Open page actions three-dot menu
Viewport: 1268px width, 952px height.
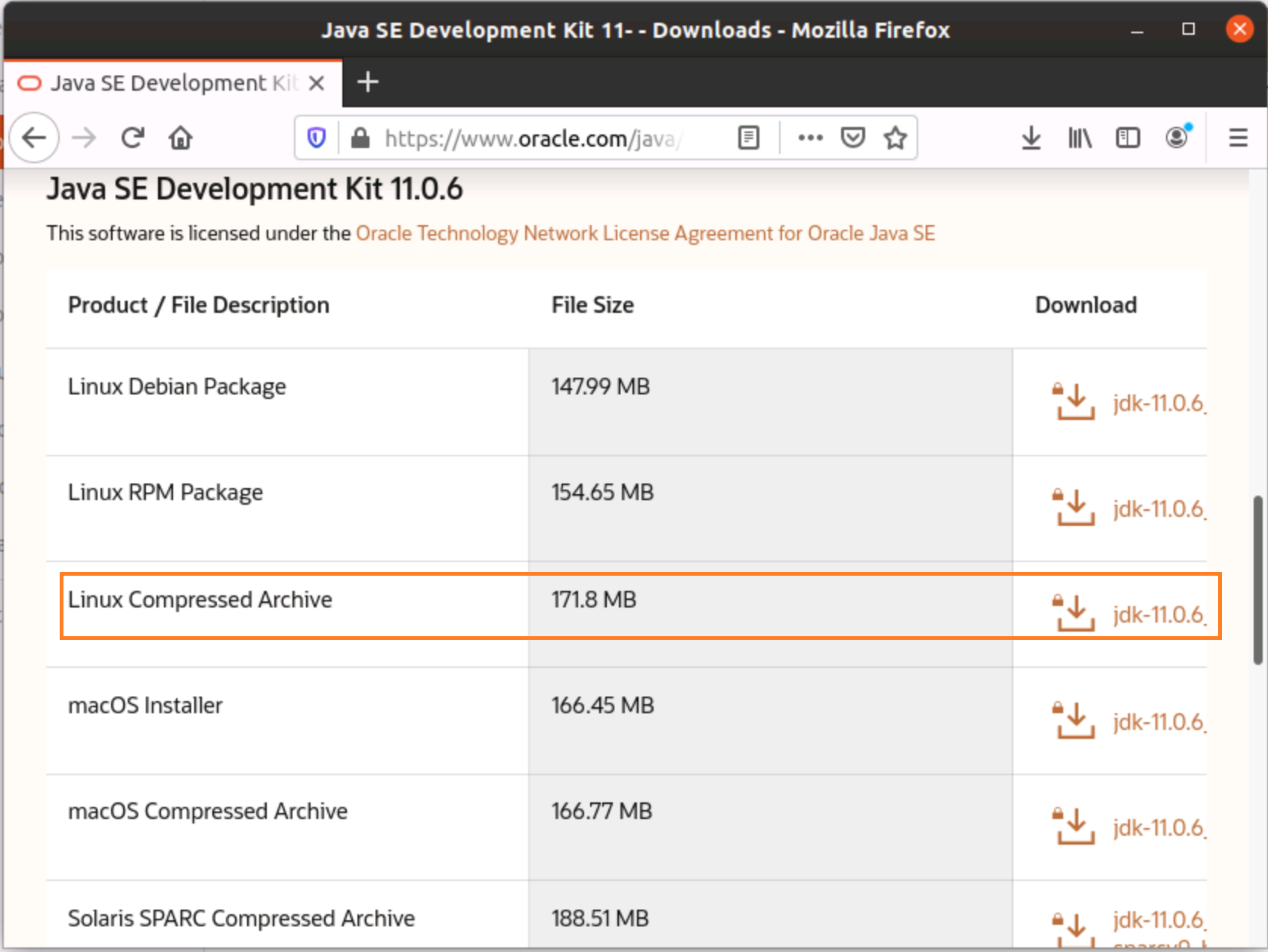pos(810,138)
